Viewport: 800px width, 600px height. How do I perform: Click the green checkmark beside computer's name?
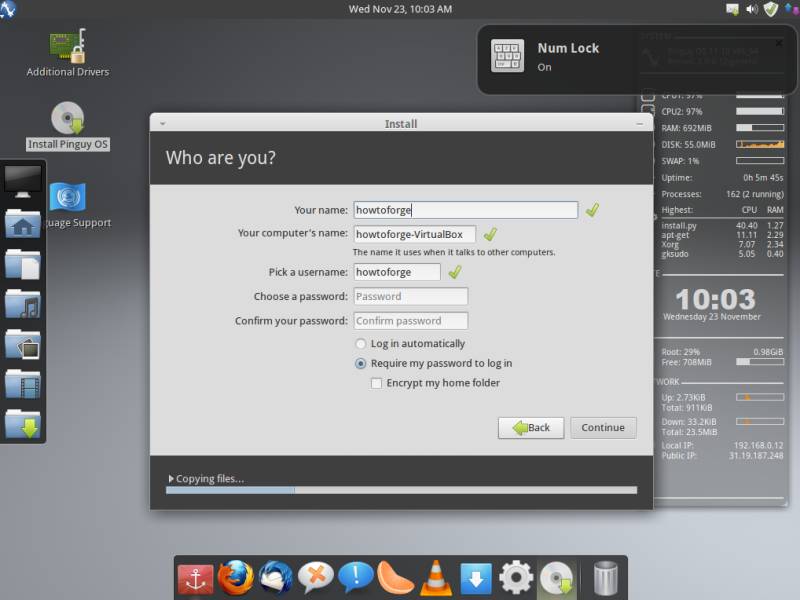[490, 234]
